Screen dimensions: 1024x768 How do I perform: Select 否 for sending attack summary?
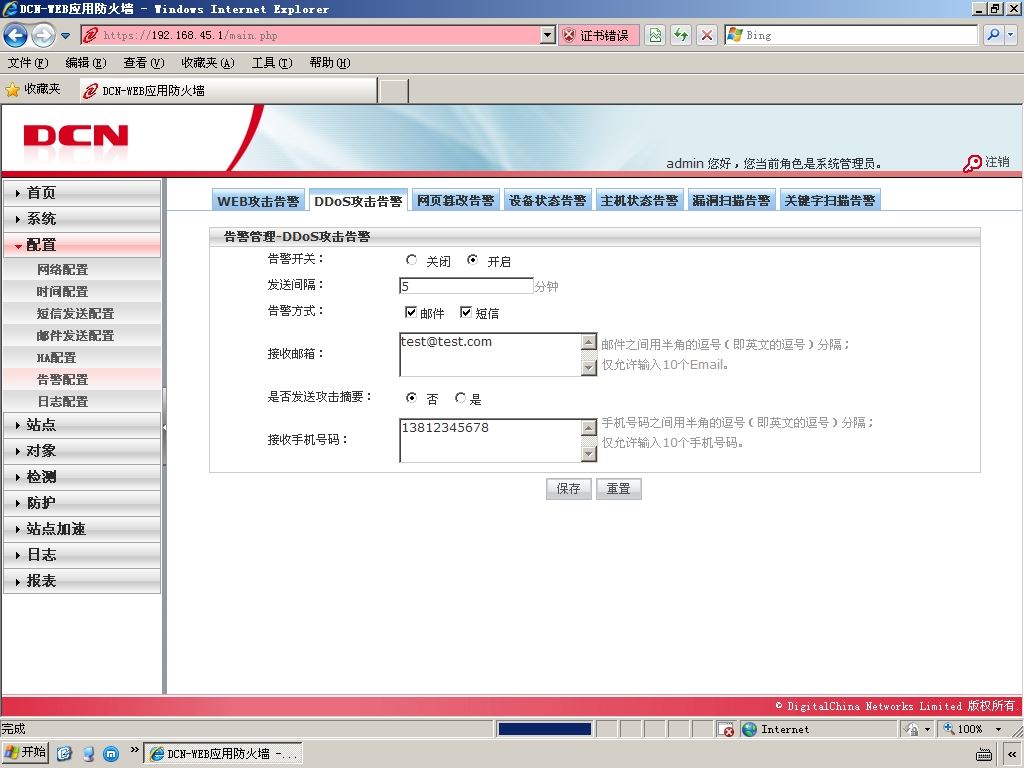pos(411,397)
